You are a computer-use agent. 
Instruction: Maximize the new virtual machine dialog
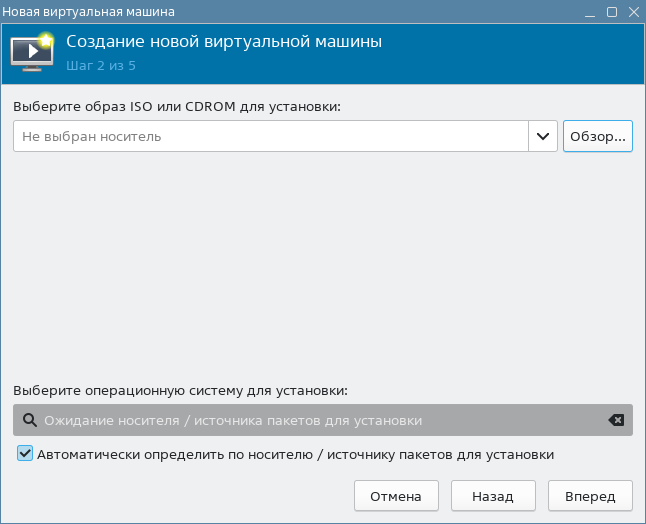pyautogui.click(x=612, y=12)
